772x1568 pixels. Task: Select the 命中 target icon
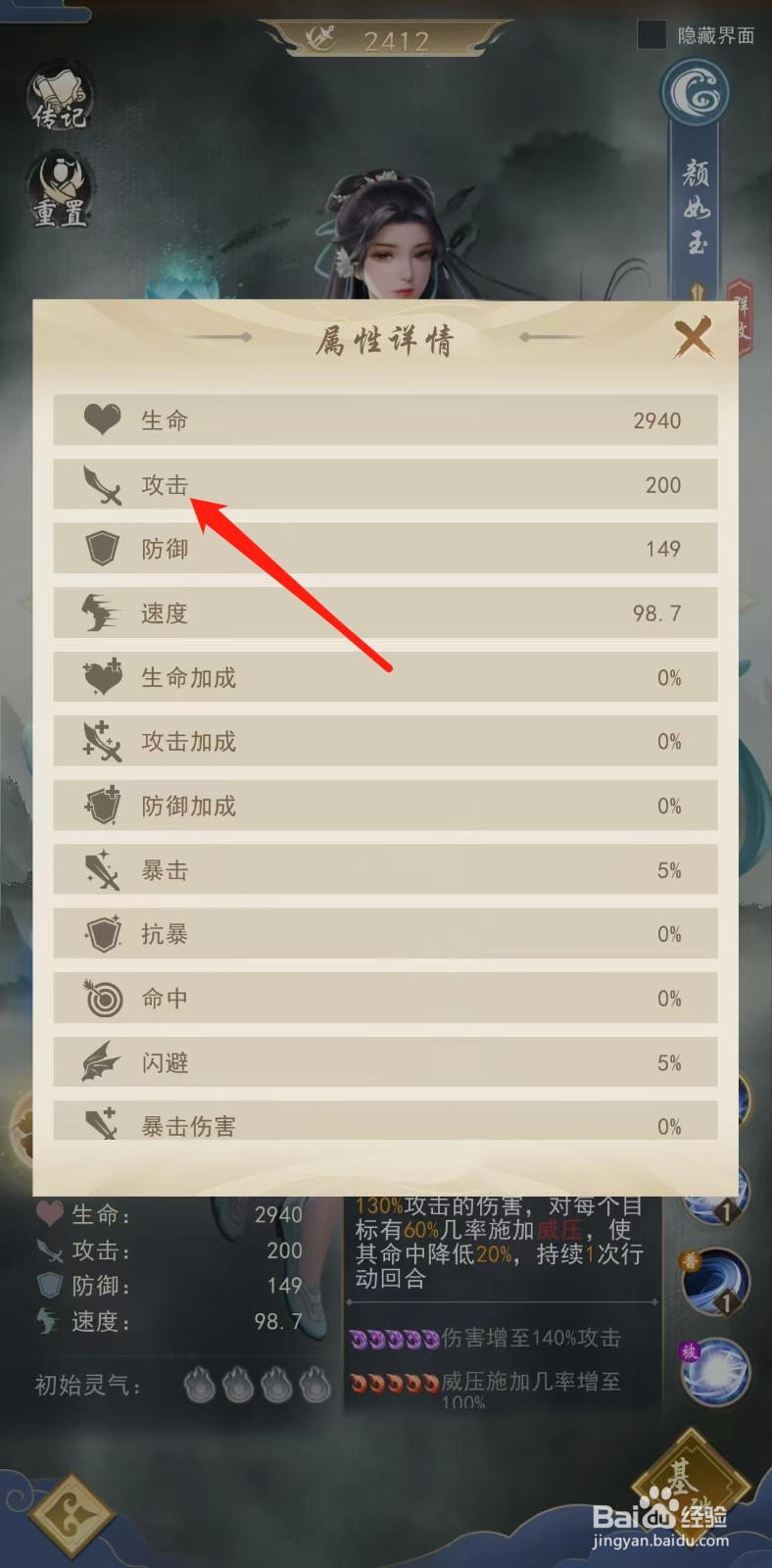[x=102, y=999]
